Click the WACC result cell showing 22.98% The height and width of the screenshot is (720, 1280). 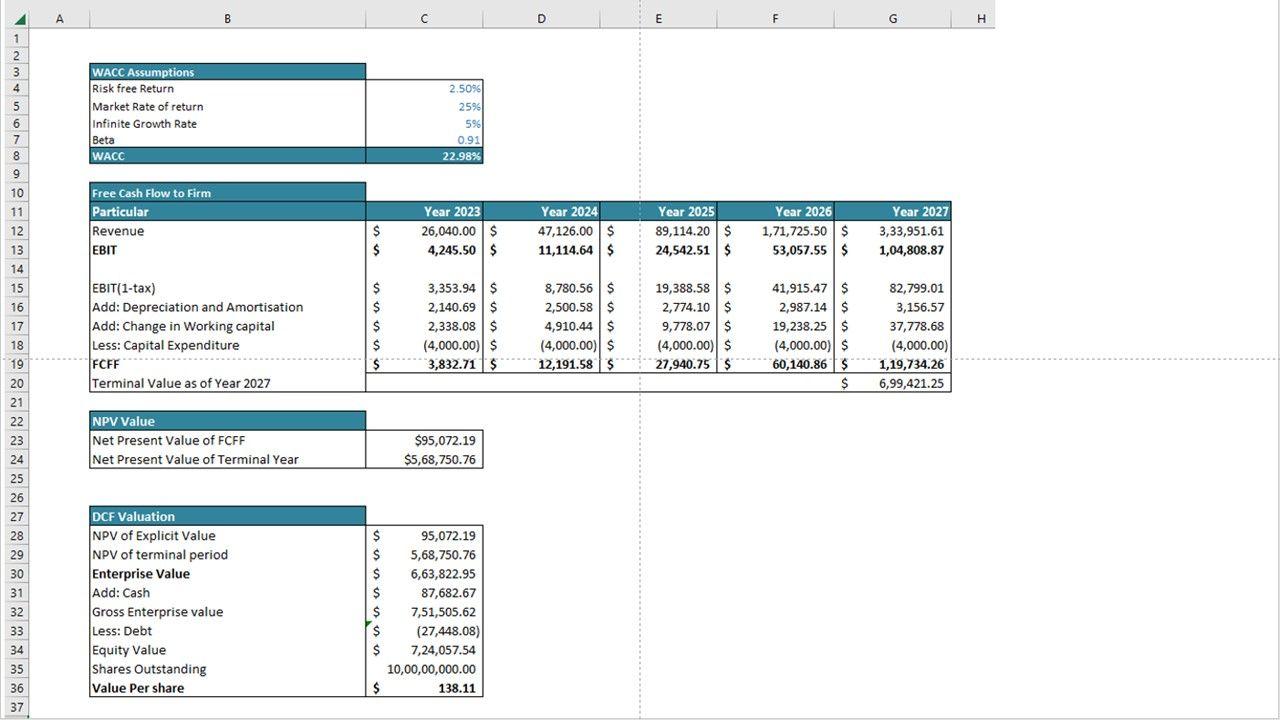coord(424,156)
